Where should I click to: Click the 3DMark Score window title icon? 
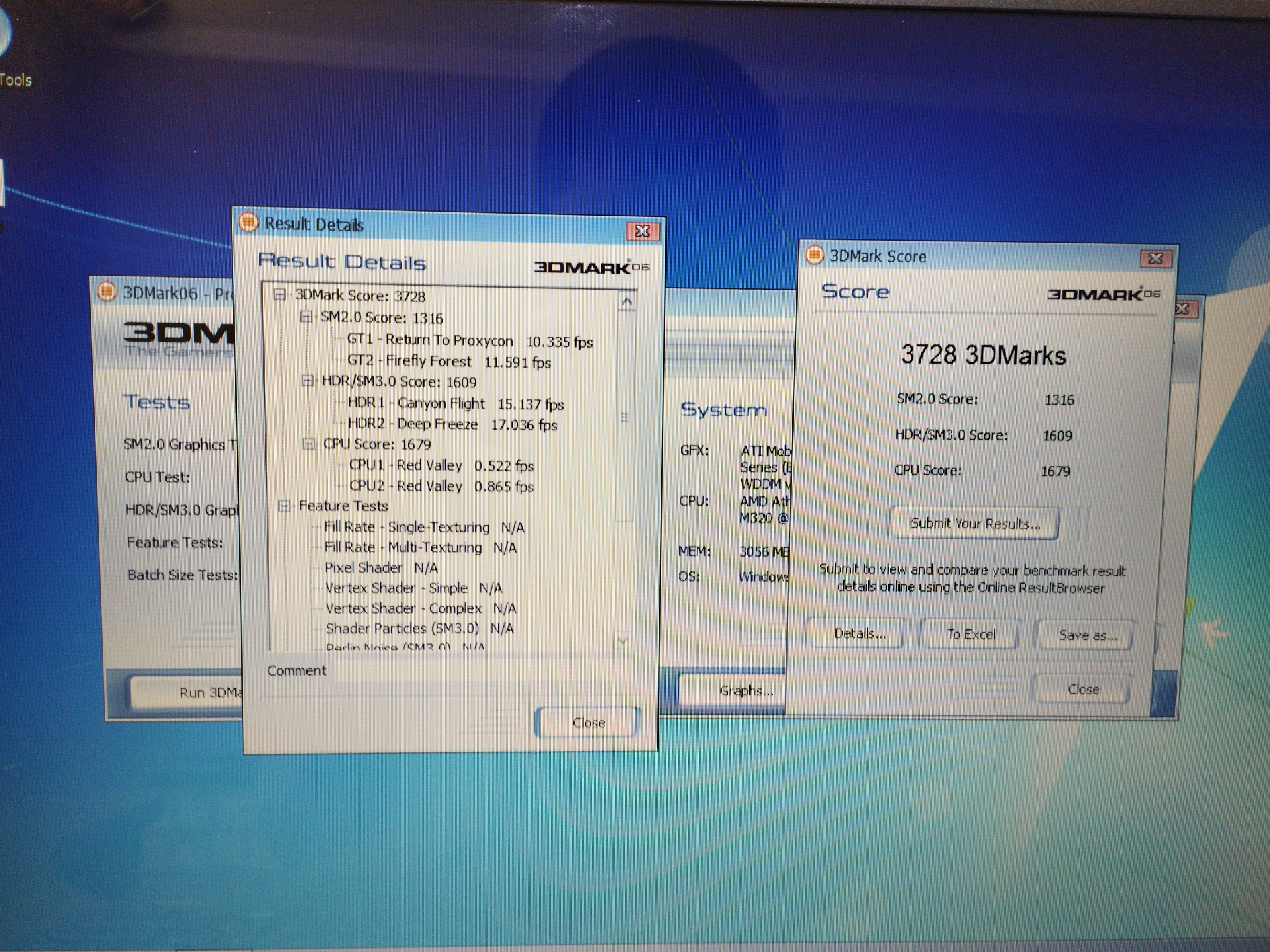[x=814, y=255]
